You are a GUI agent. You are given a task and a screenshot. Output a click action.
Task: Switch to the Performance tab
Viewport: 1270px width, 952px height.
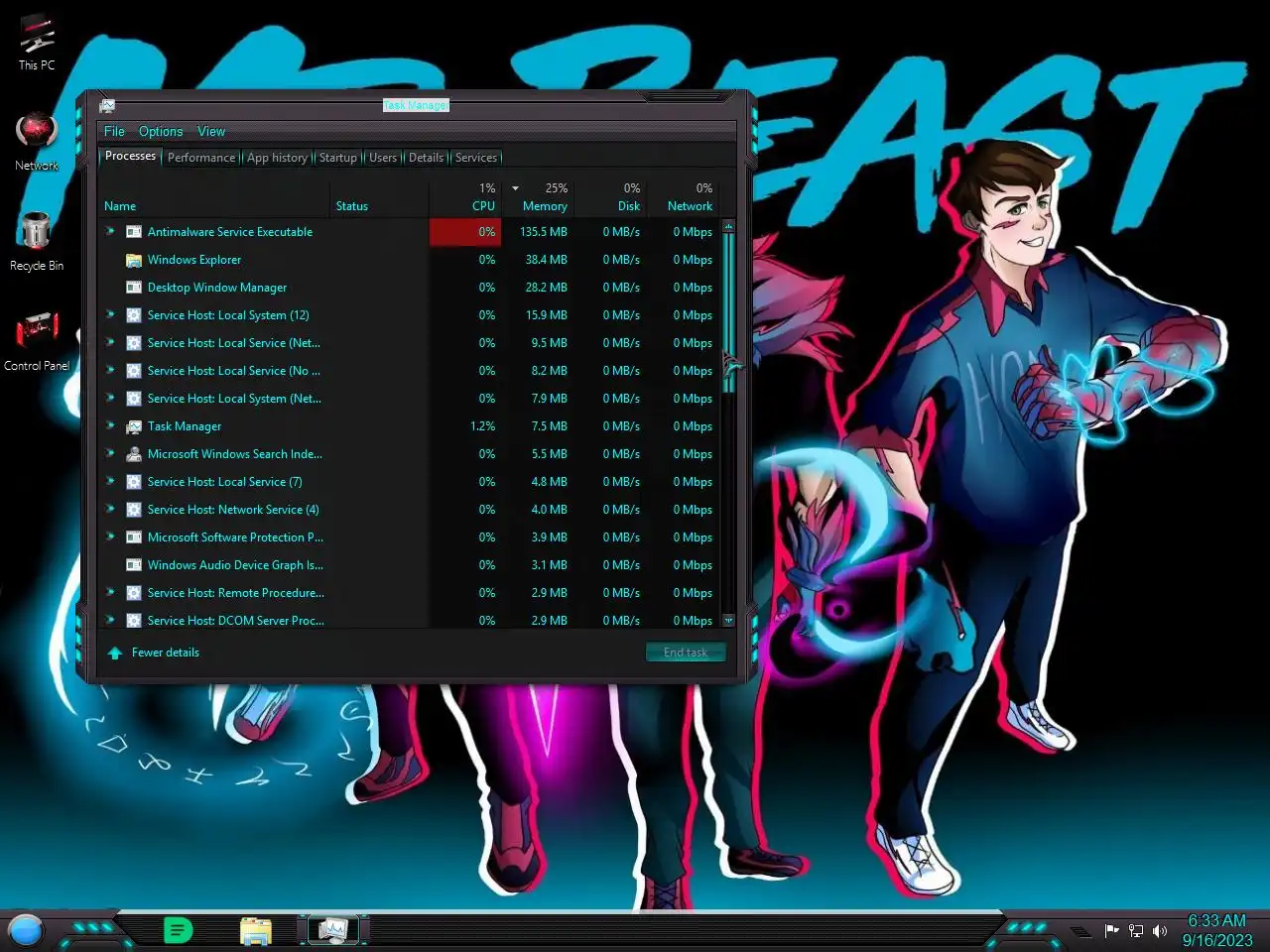(x=201, y=158)
